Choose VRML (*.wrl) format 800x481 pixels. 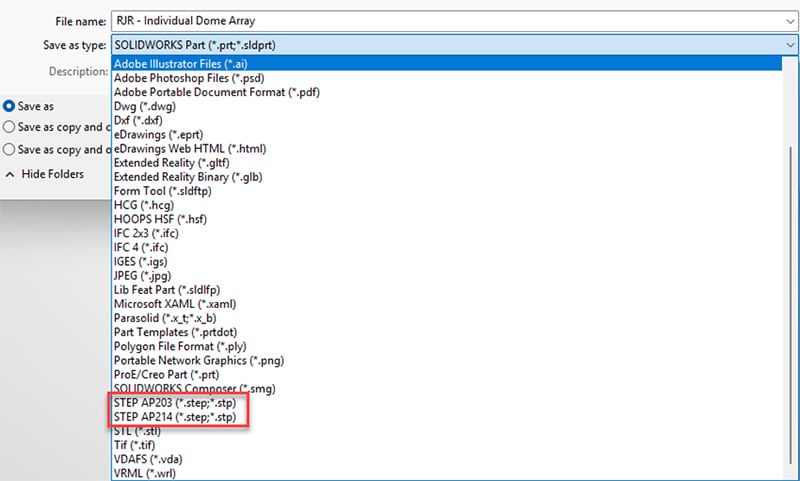(x=446, y=473)
